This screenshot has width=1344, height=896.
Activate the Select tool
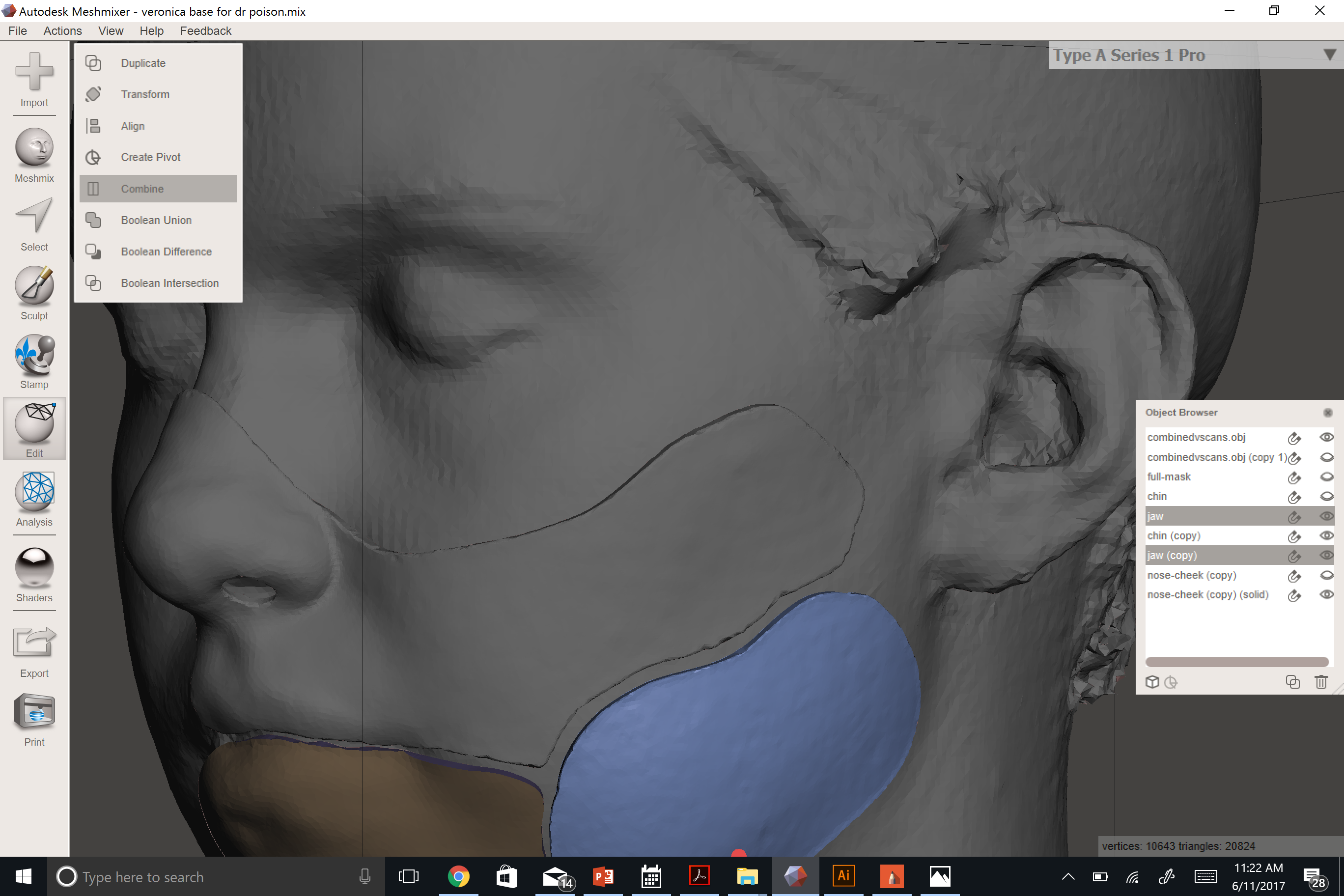(34, 224)
